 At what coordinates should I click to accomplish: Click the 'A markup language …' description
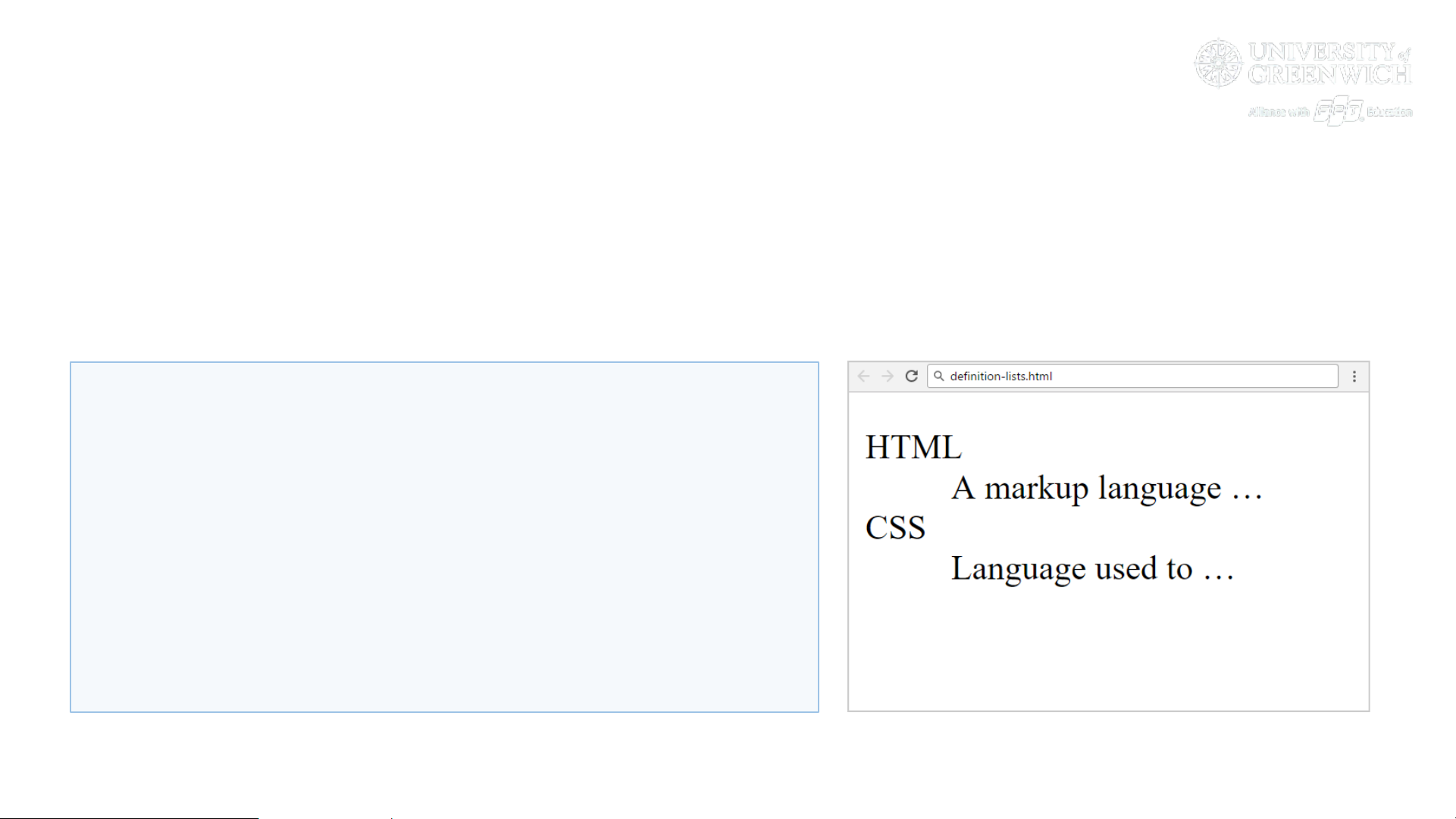click(x=1106, y=489)
